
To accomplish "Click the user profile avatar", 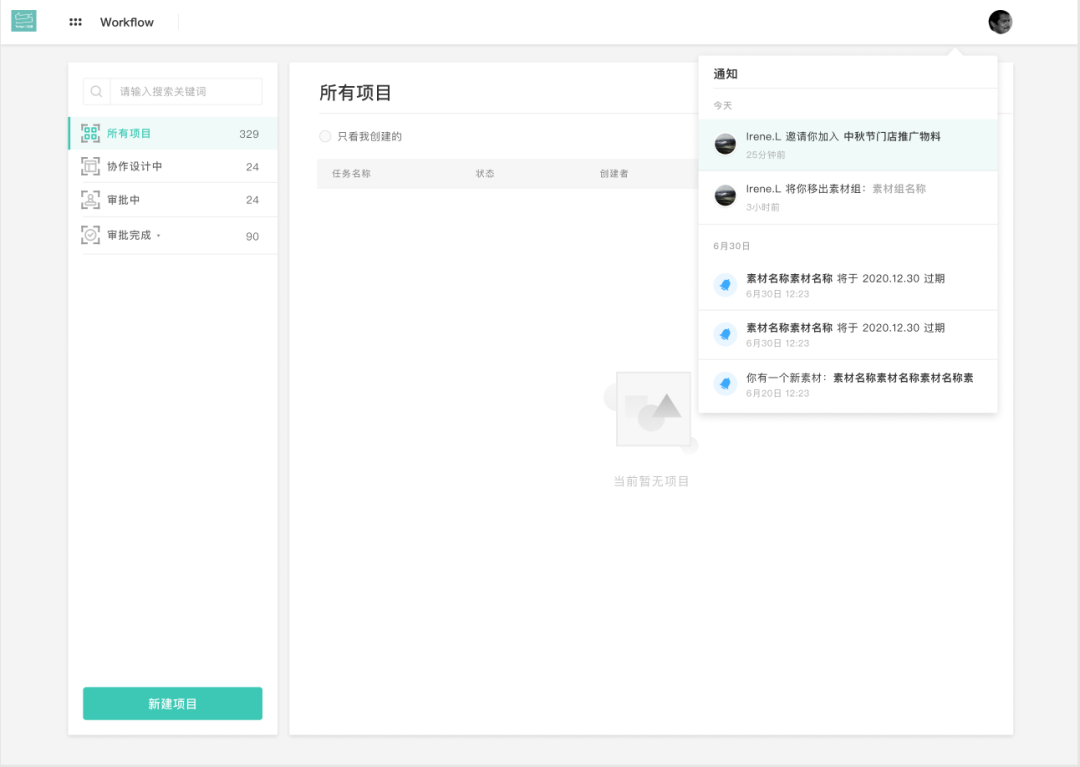I will (x=1000, y=22).
